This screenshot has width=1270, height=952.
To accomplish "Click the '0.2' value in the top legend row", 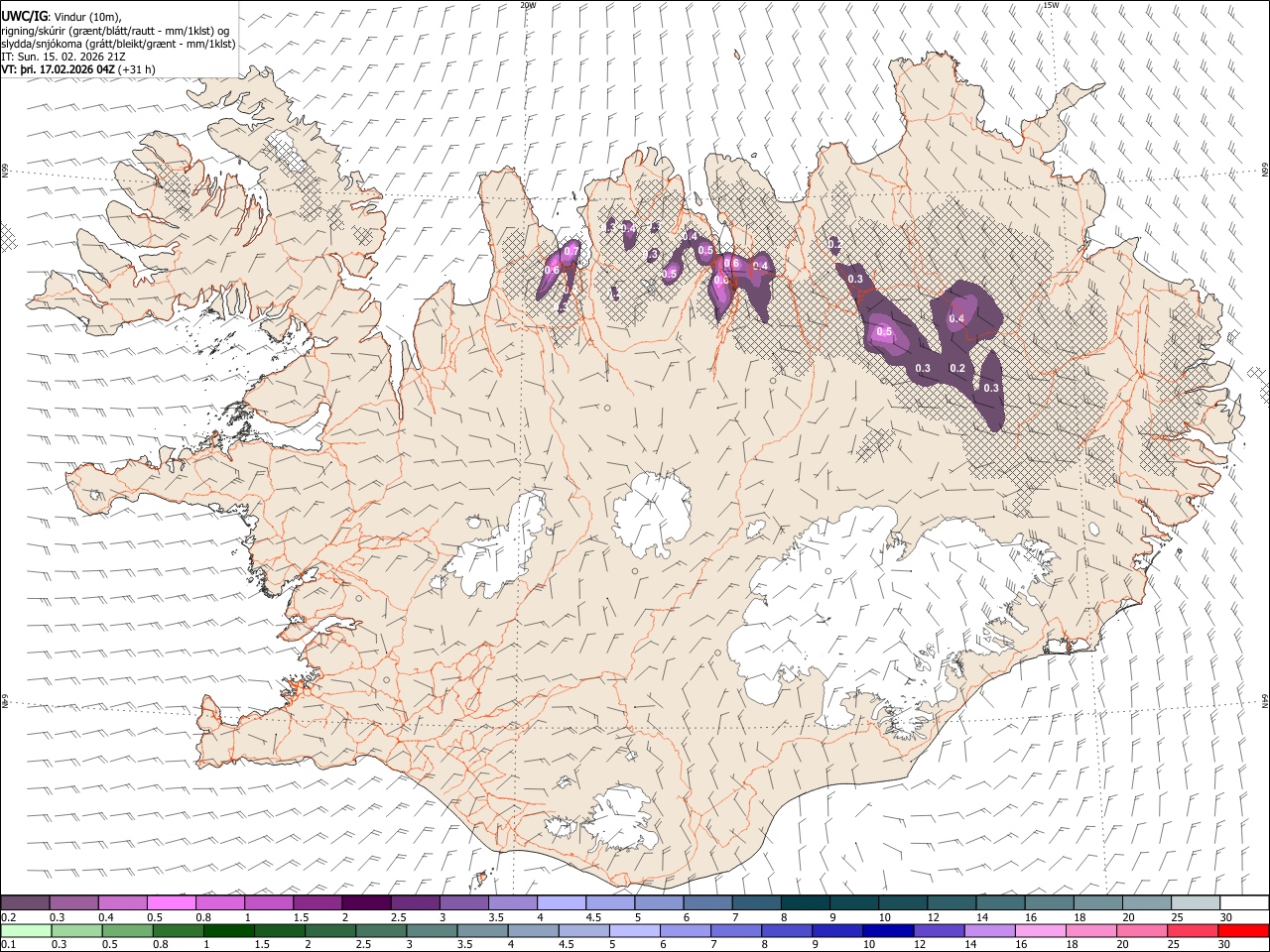I will point(8,917).
